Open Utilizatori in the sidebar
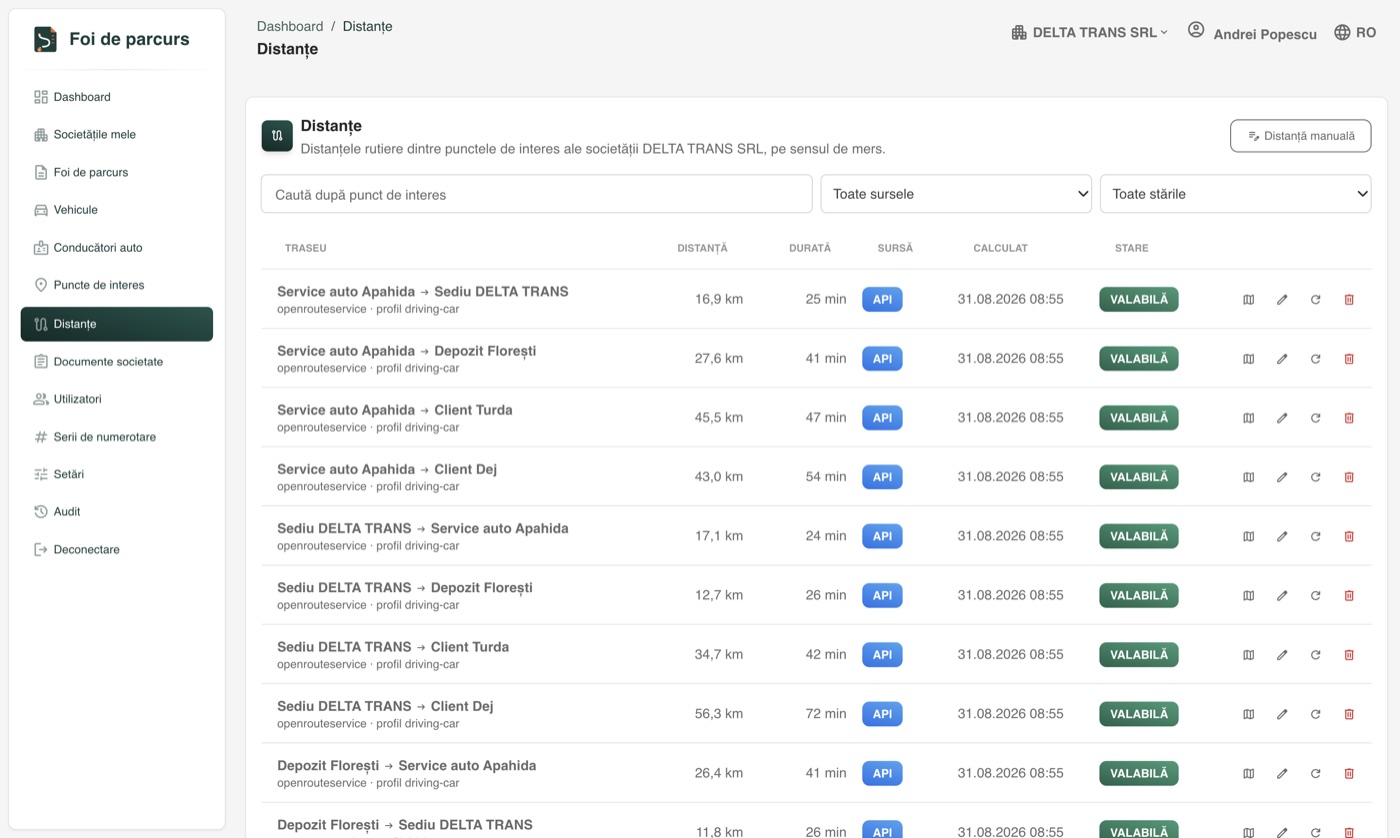The image size is (1400, 838). click(117, 400)
